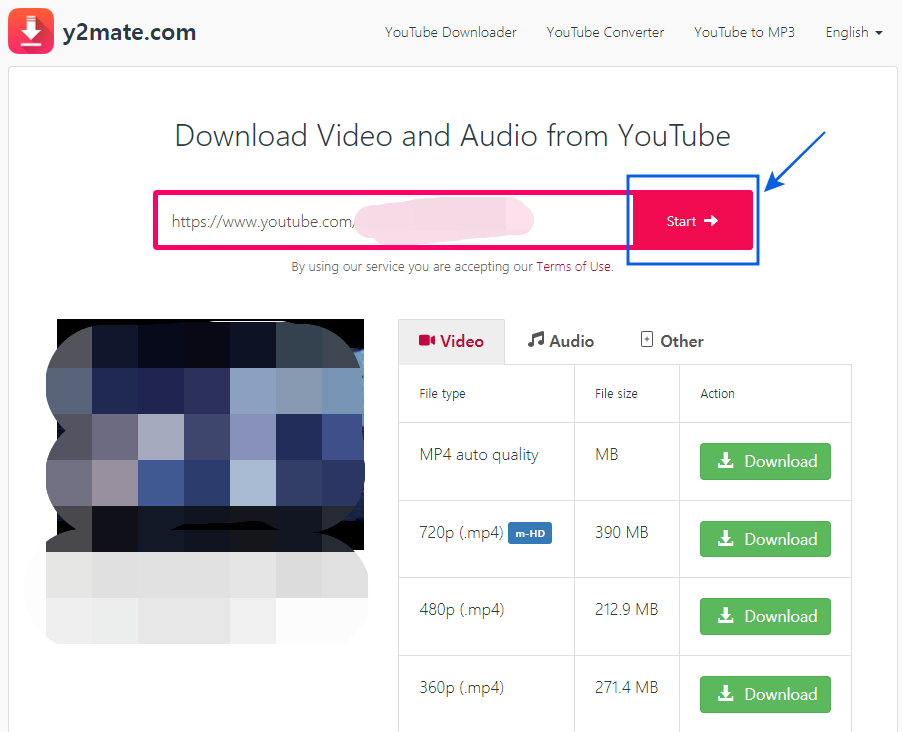This screenshot has width=902, height=732.
Task: Select the '271.4 MB' file size
Action: click(x=626, y=687)
